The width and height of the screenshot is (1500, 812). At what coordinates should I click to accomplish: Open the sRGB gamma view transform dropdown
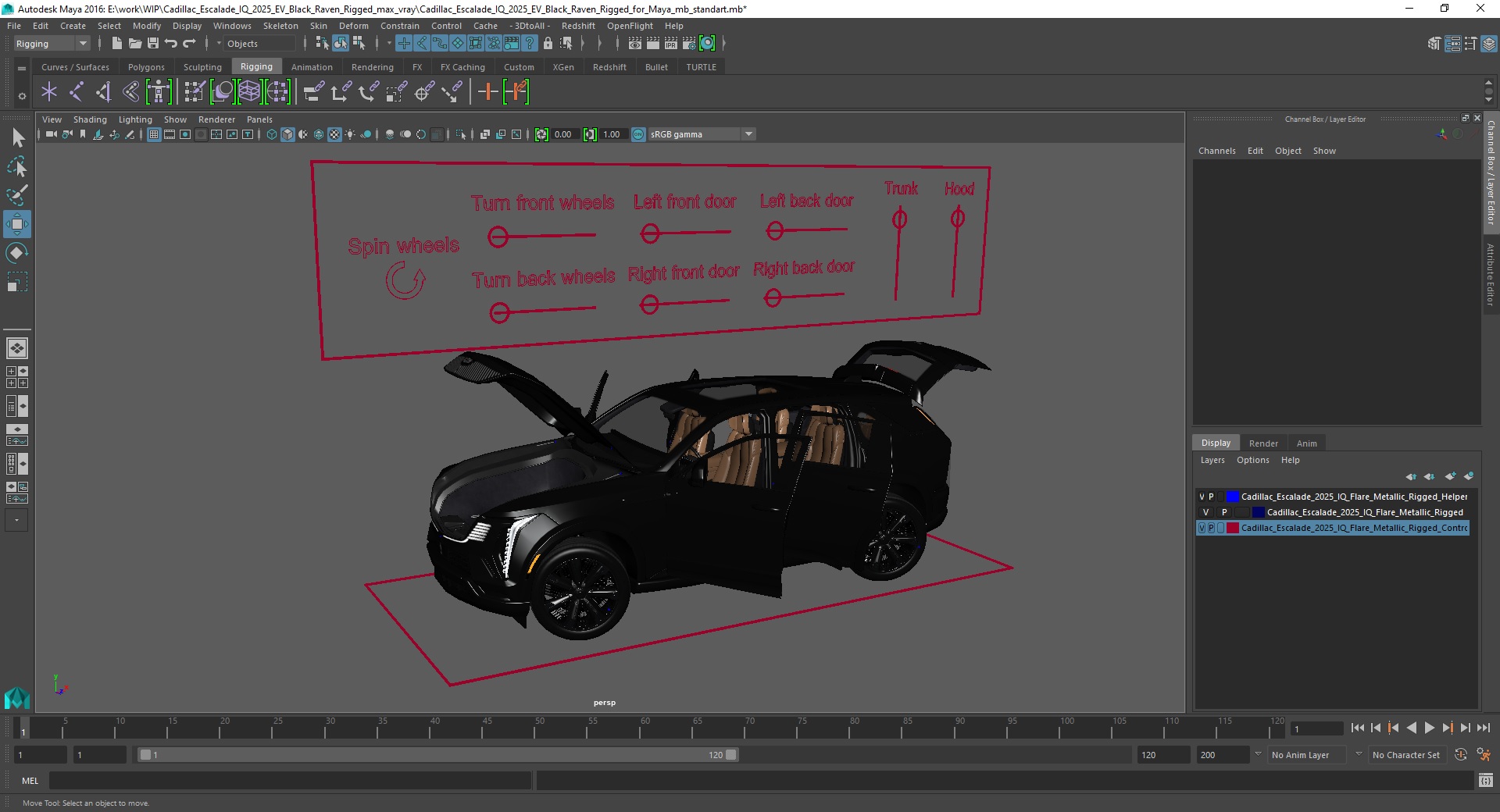click(702, 134)
